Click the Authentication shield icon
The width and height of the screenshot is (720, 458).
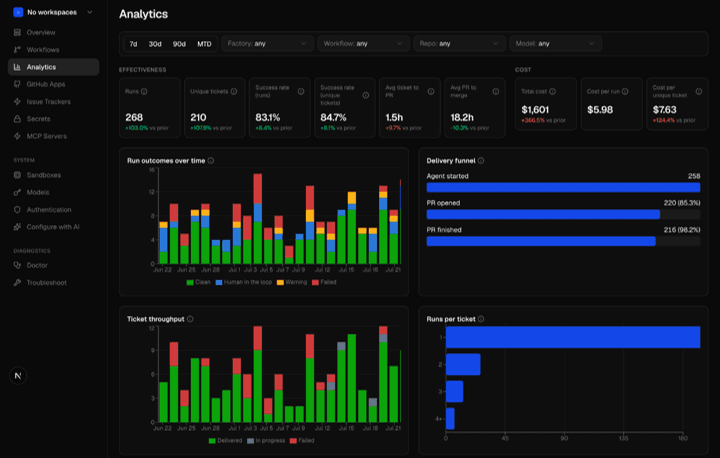point(17,209)
